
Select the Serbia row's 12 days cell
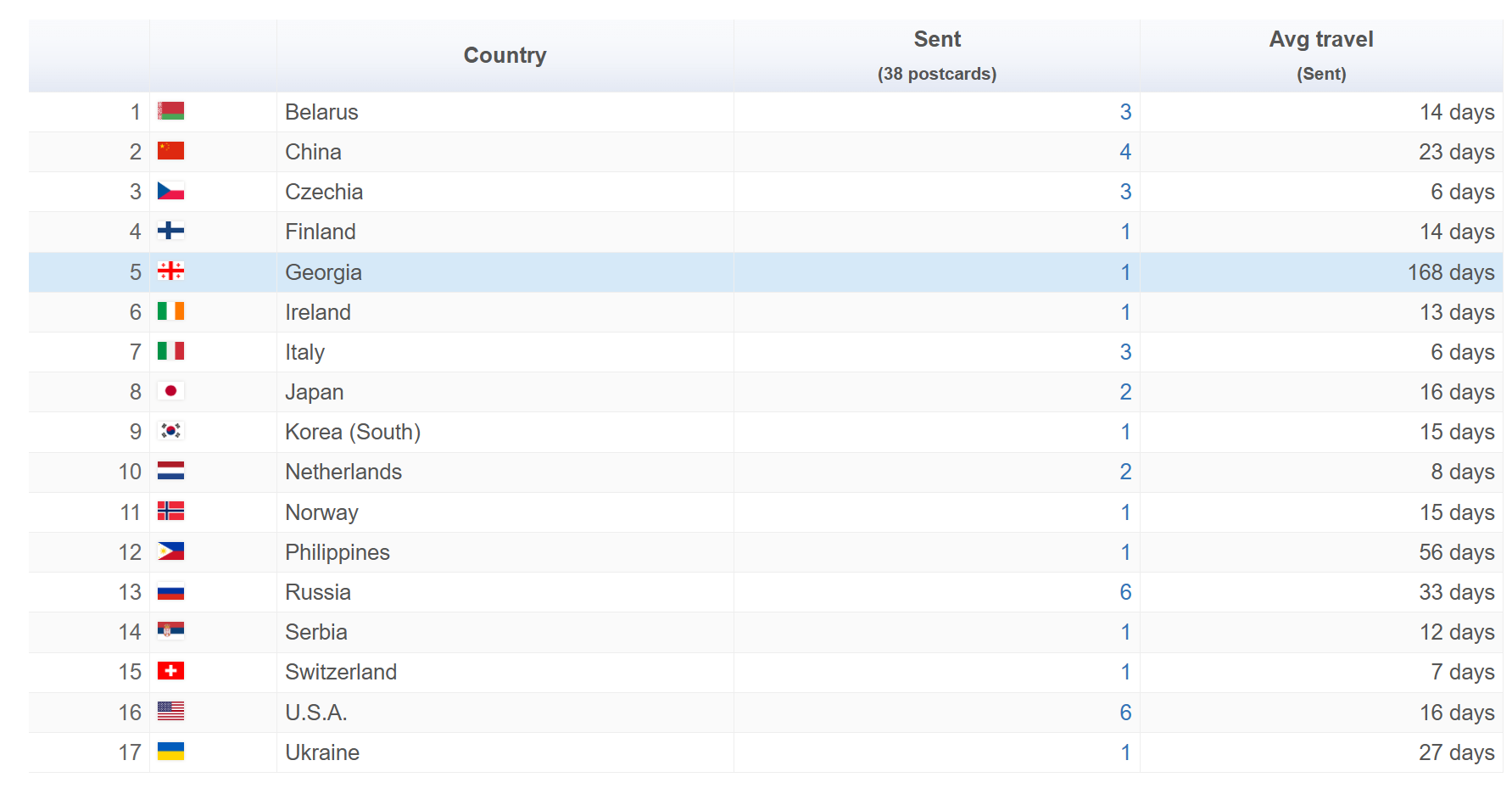click(1456, 632)
